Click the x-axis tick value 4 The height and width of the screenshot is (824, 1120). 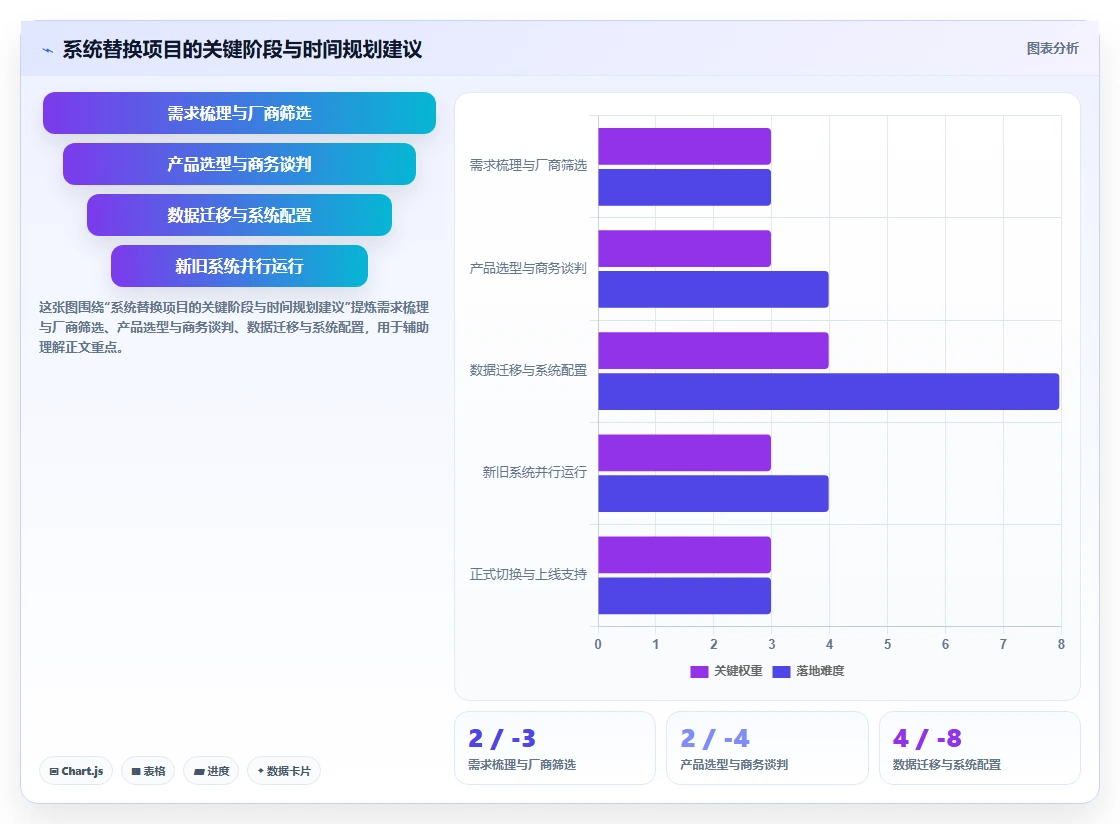829,644
